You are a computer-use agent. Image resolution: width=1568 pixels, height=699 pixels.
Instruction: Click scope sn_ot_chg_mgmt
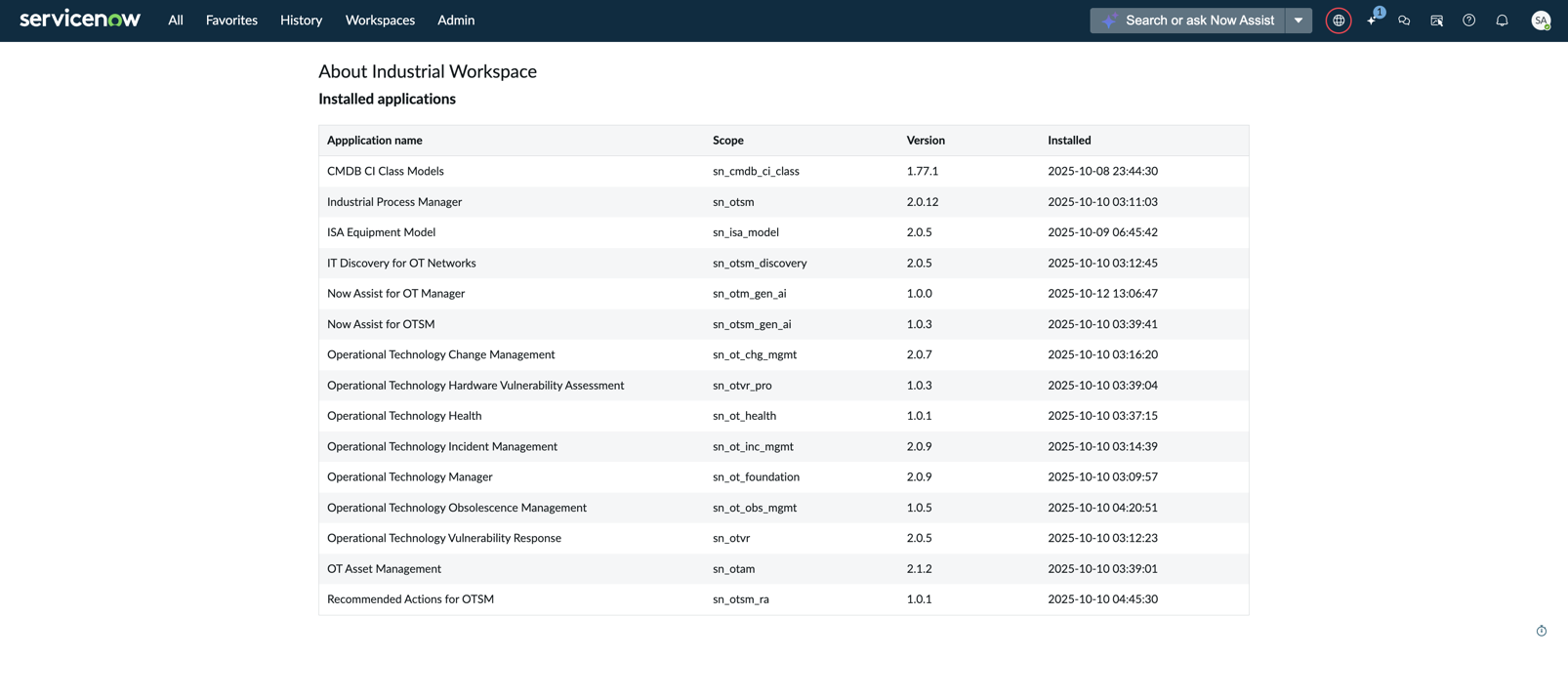755,354
